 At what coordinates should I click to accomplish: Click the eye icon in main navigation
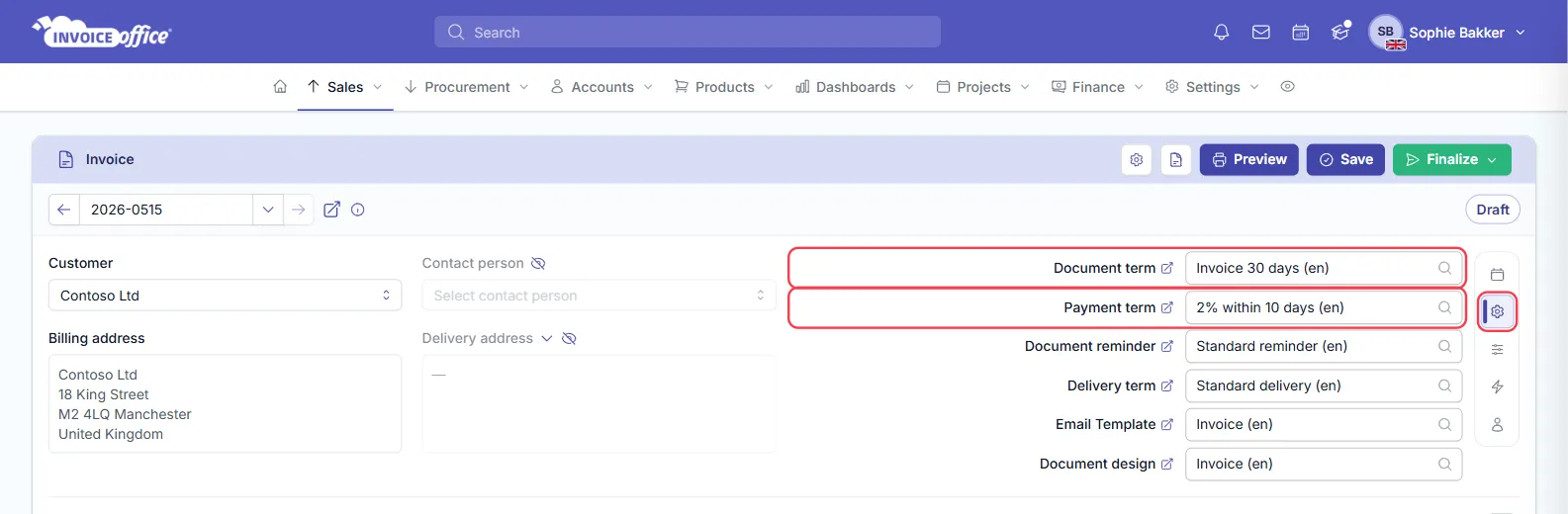tap(1287, 87)
